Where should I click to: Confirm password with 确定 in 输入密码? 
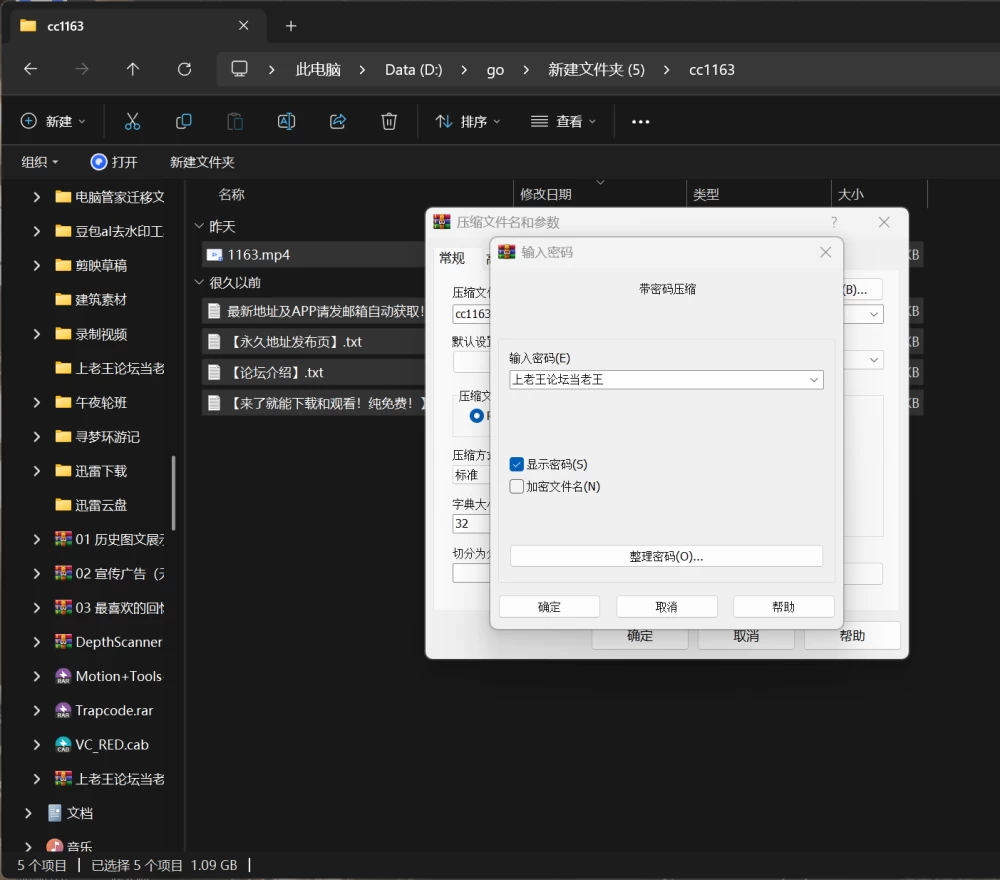[549, 606]
